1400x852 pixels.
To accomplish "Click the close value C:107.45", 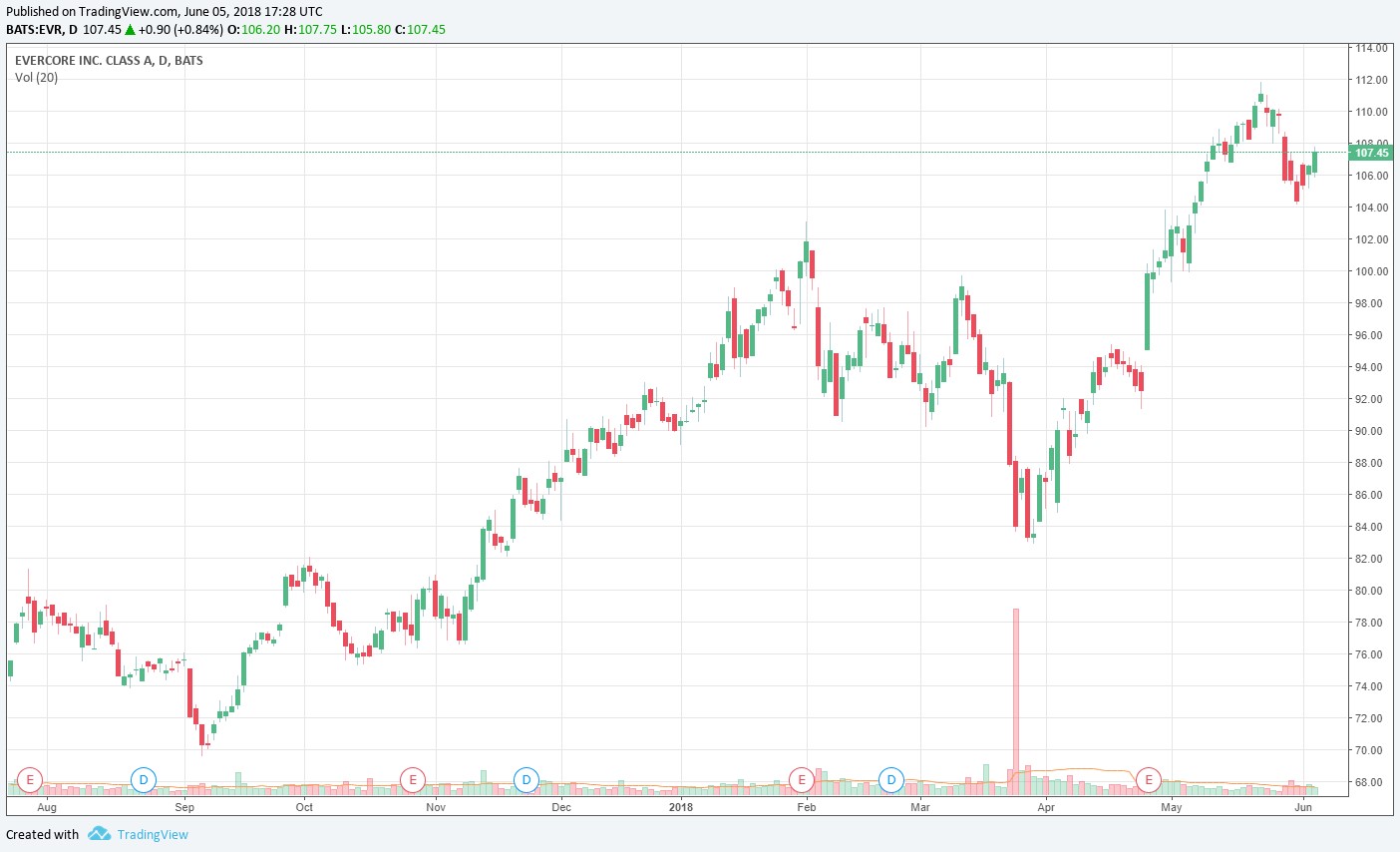I will point(421,30).
